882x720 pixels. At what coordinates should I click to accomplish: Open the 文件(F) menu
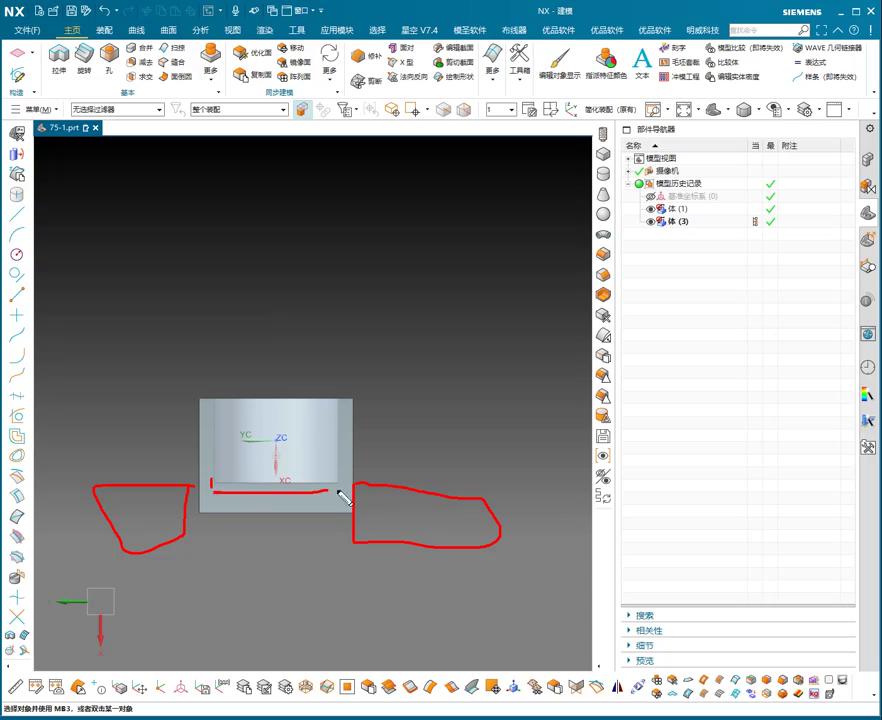[x=27, y=30]
